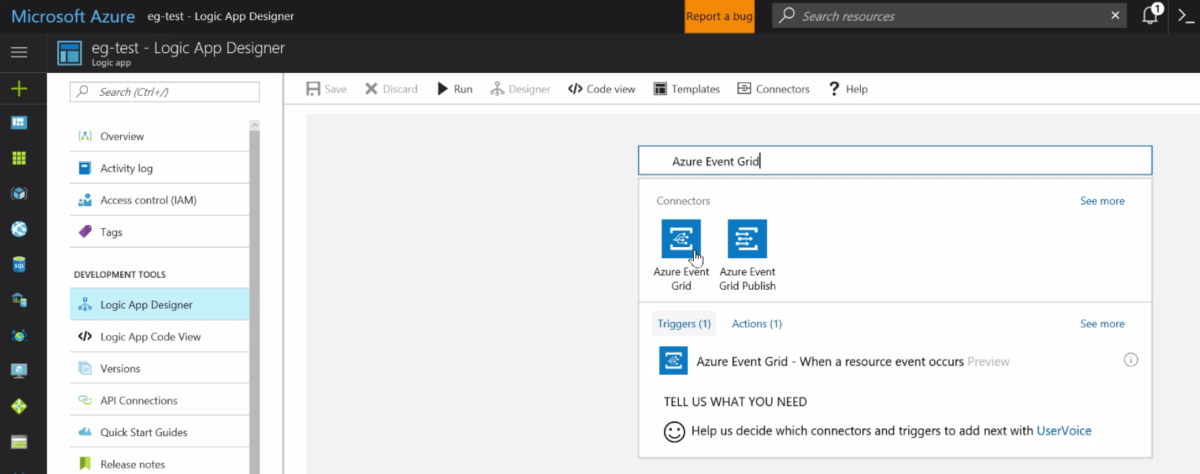Image resolution: width=1200 pixels, height=474 pixels.
Task: Select the Azure Event Grid connector icon
Action: tap(680, 239)
